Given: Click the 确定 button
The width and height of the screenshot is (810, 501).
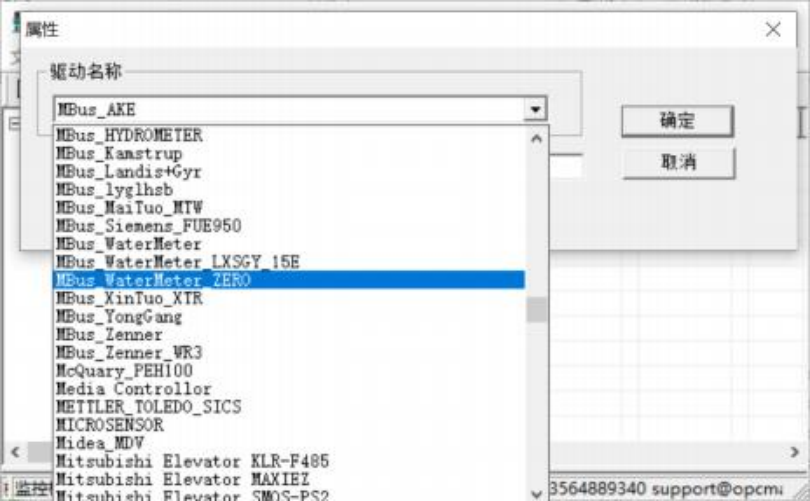Looking at the screenshot, I should 677,121.
